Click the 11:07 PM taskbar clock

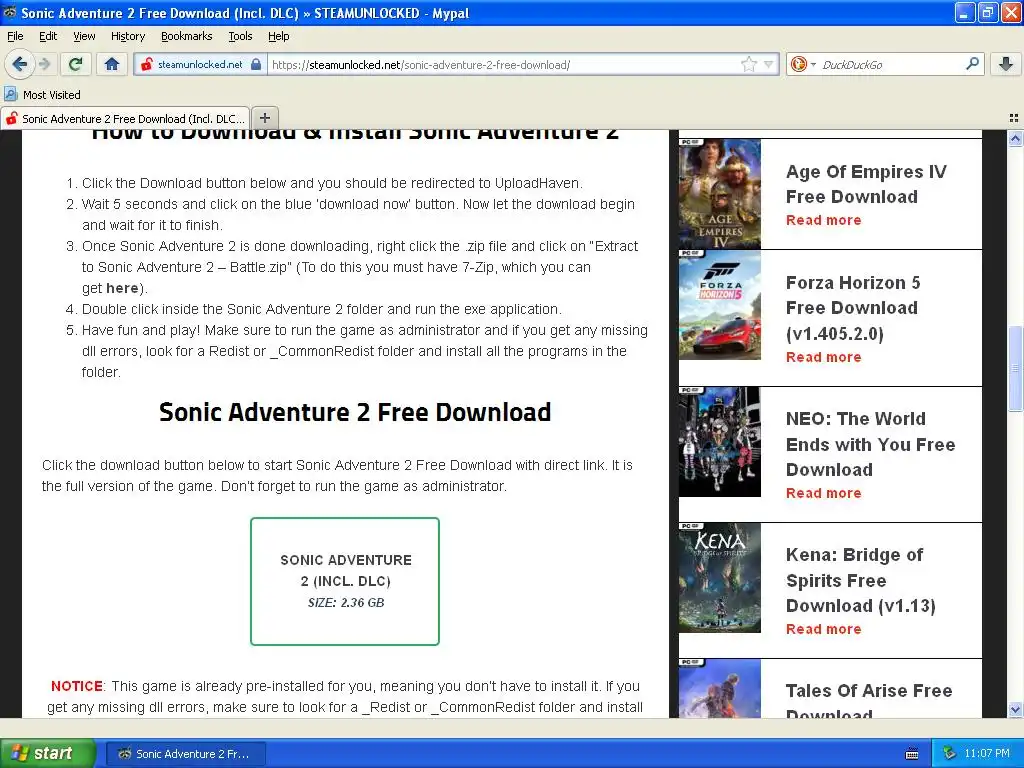tap(987, 754)
